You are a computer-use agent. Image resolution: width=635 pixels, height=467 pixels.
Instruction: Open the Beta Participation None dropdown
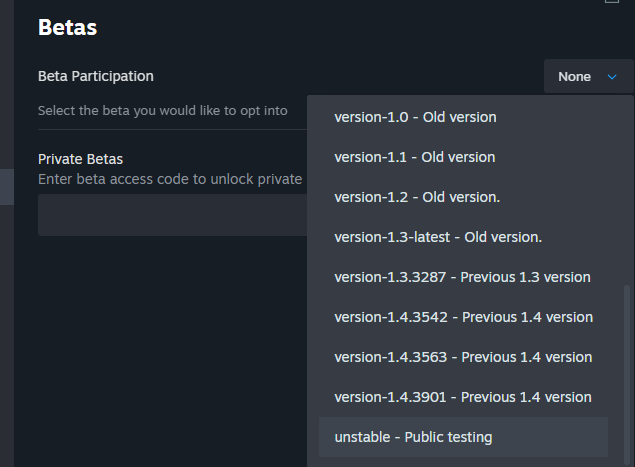point(588,76)
